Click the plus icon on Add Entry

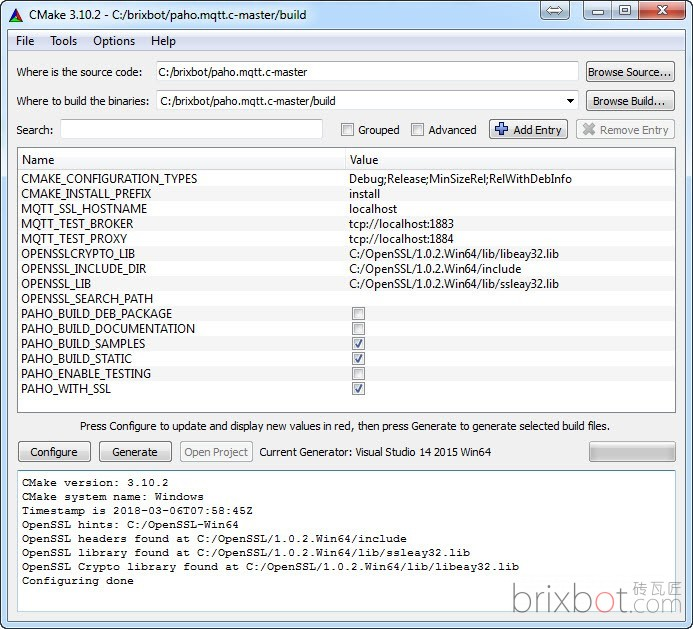point(501,130)
